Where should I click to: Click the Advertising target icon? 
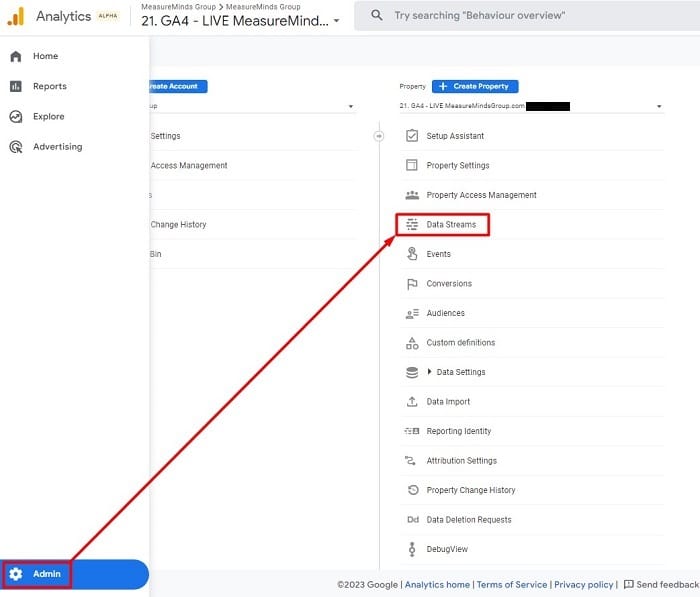16,147
